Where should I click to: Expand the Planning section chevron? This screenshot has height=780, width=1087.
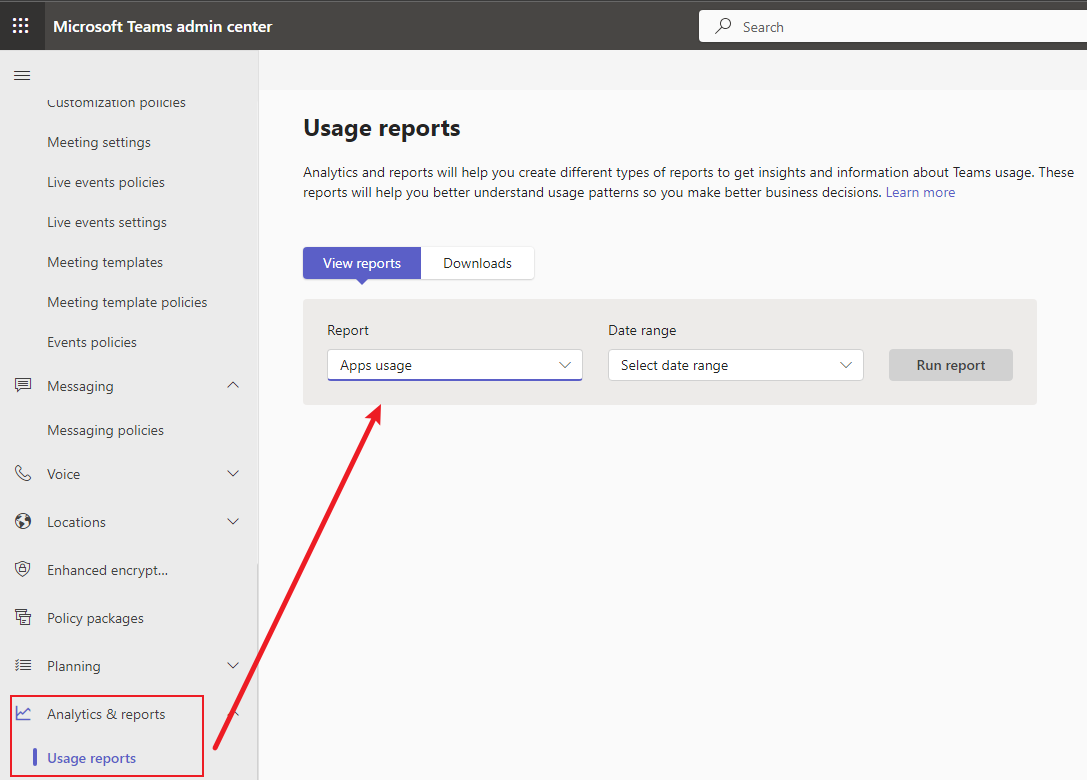pos(233,666)
